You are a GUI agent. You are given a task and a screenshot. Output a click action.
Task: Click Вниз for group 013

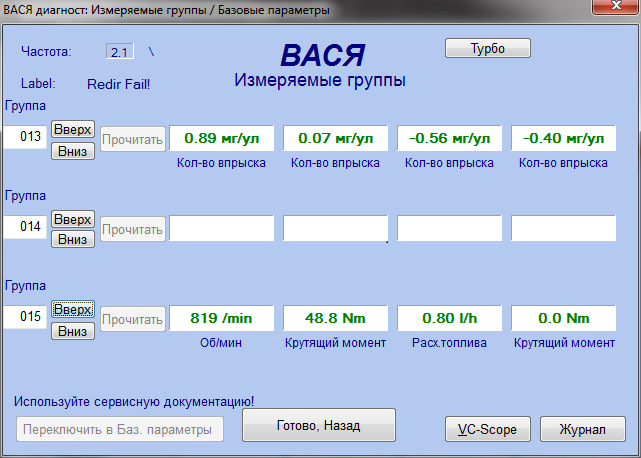(73, 151)
